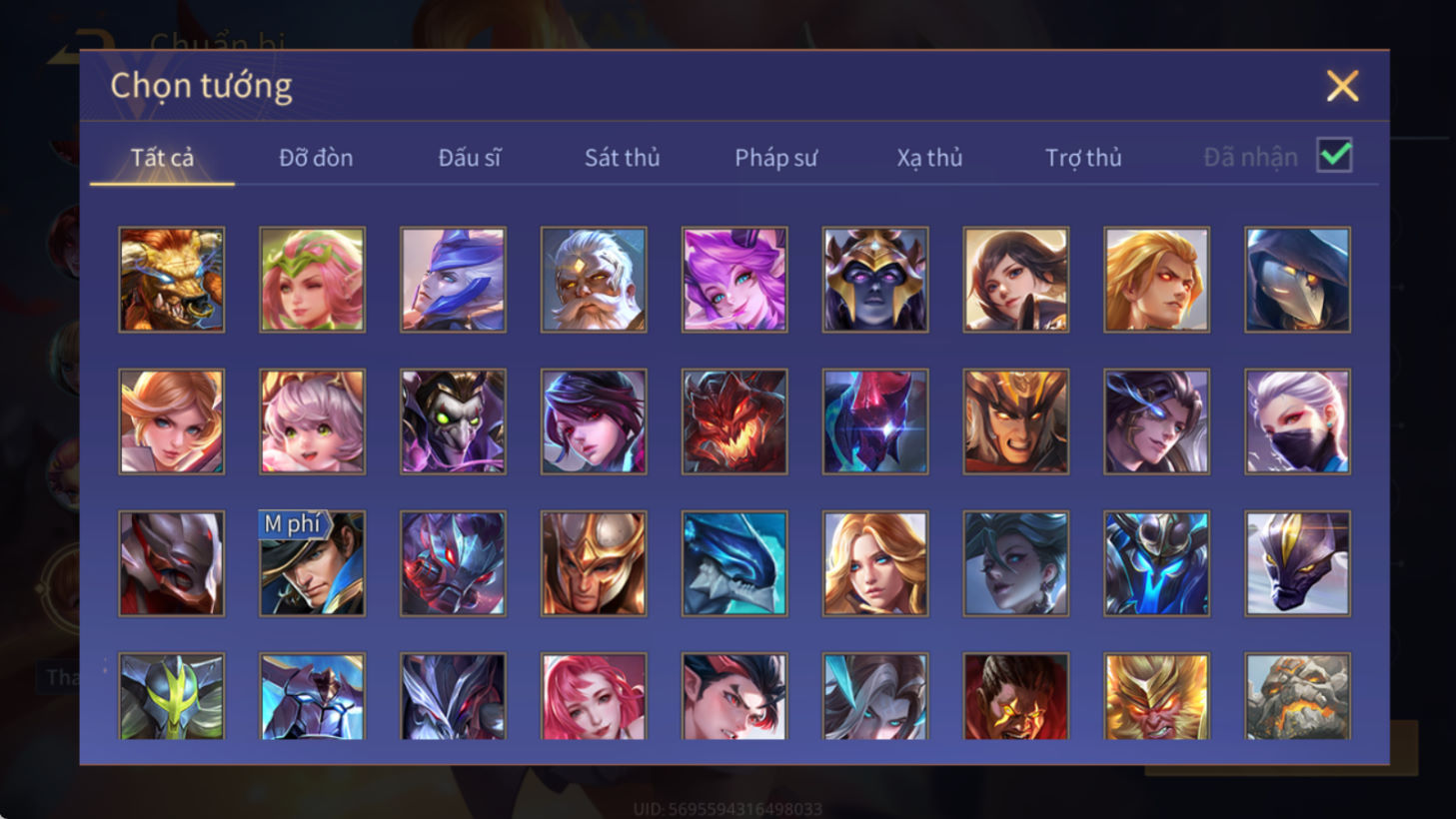Close the Chọn tướng dialog
The image size is (1456, 819).
pyautogui.click(x=1342, y=86)
